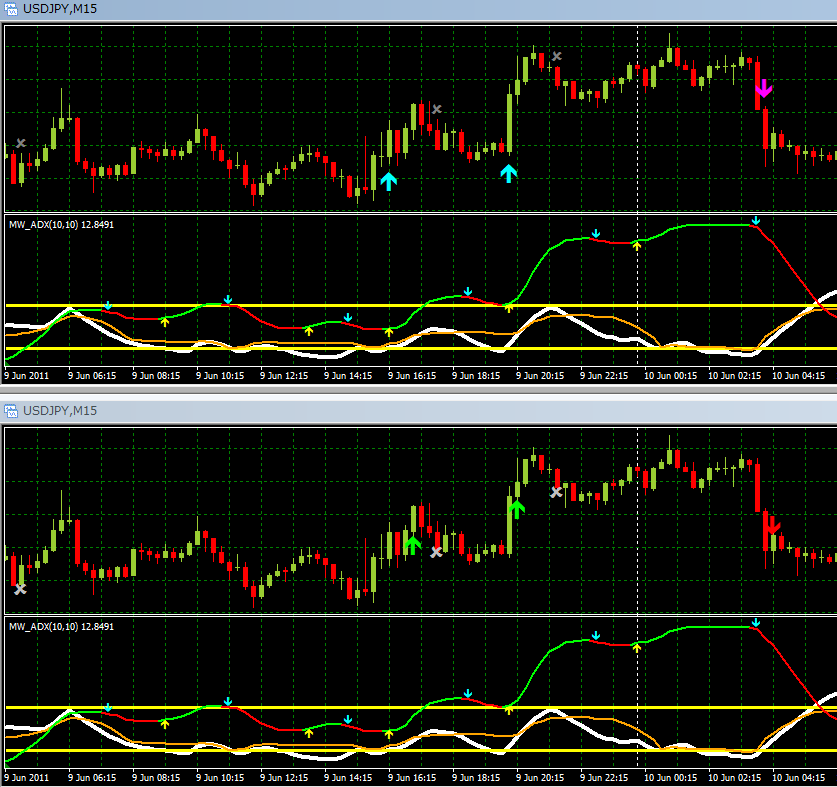The width and height of the screenshot is (837, 787).
Task: Click the leftmost gray X marker in bottom chart
Action: pyautogui.click(x=20, y=589)
